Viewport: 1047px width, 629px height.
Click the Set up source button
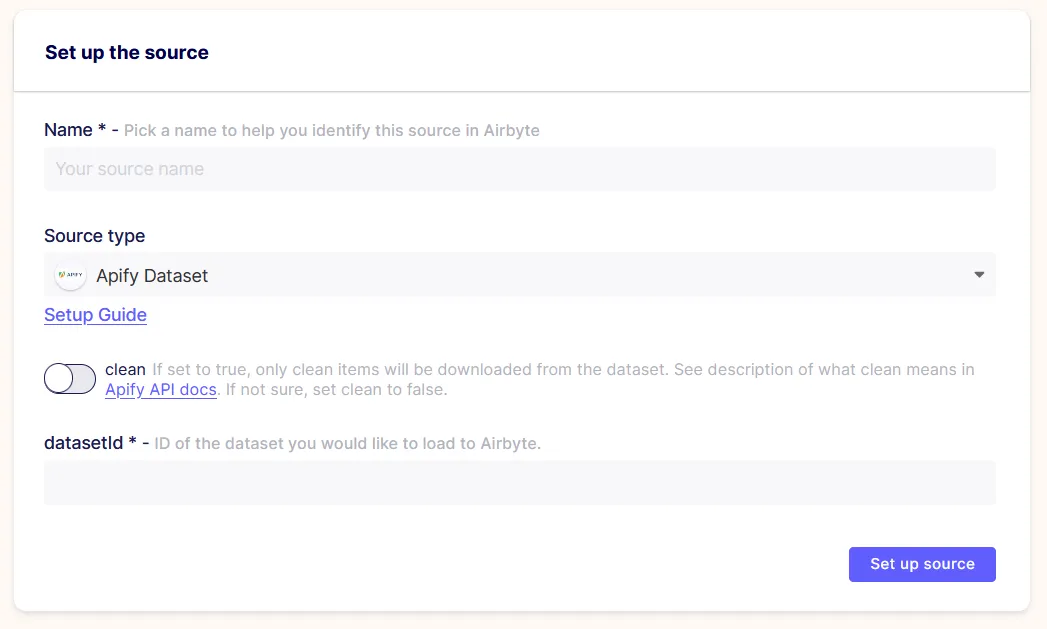click(922, 564)
